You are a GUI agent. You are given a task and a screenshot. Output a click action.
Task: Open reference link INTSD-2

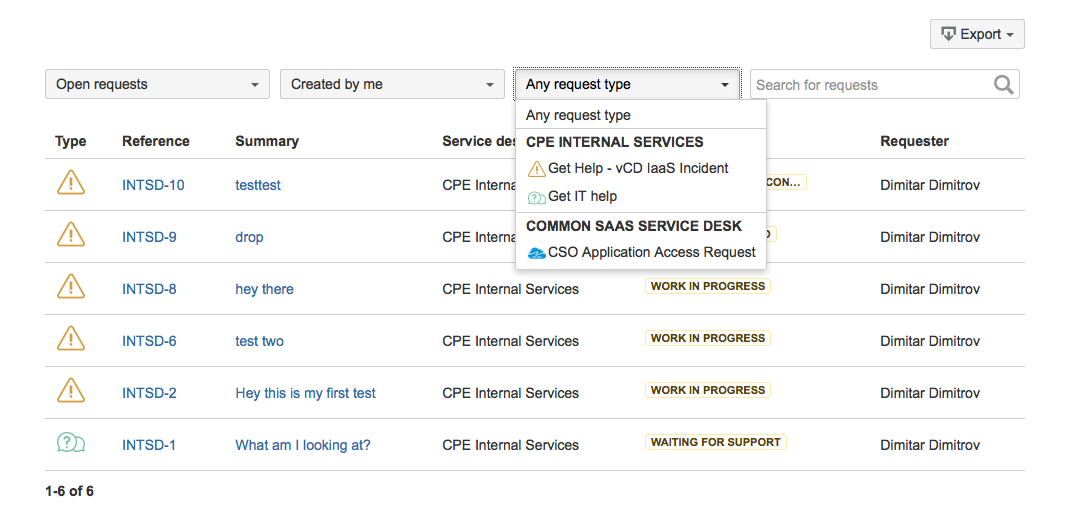[149, 393]
